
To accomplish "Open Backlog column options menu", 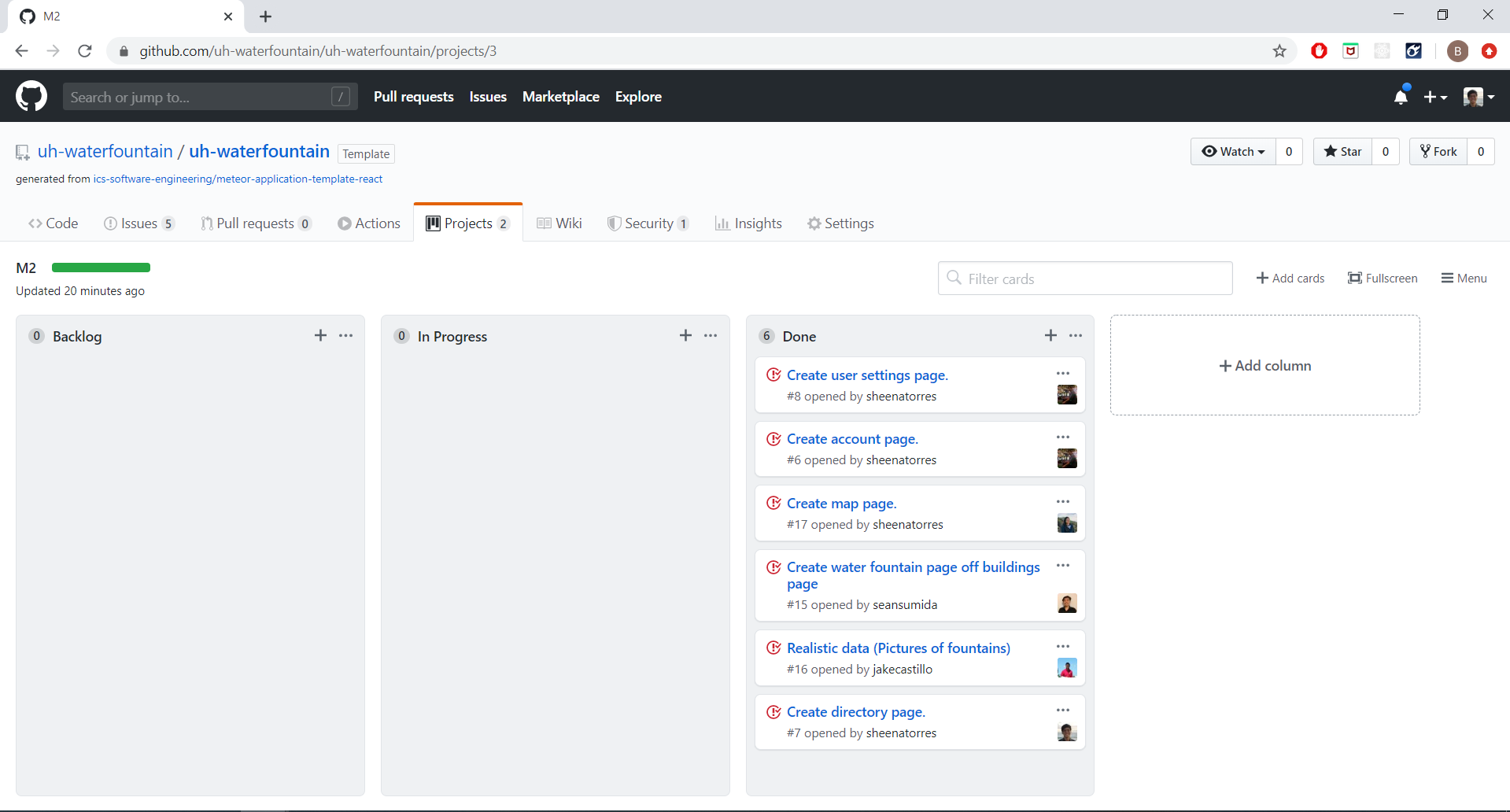I will click(x=346, y=336).
